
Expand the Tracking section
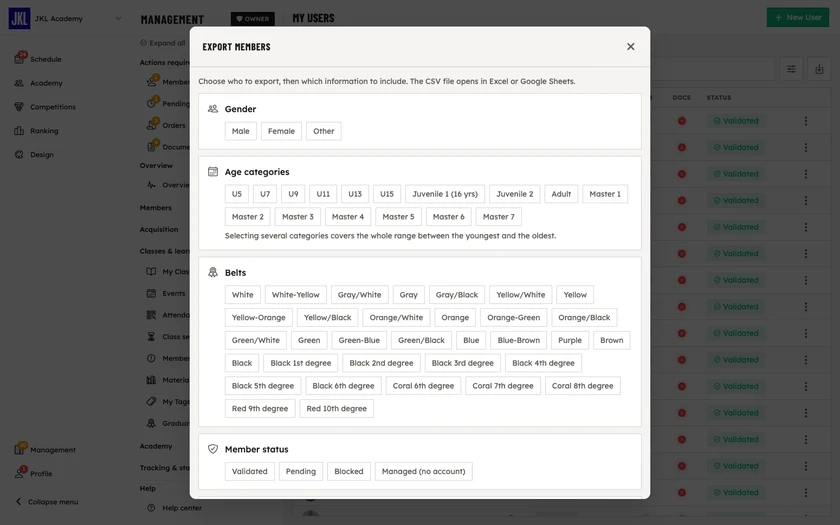[164, 468]
